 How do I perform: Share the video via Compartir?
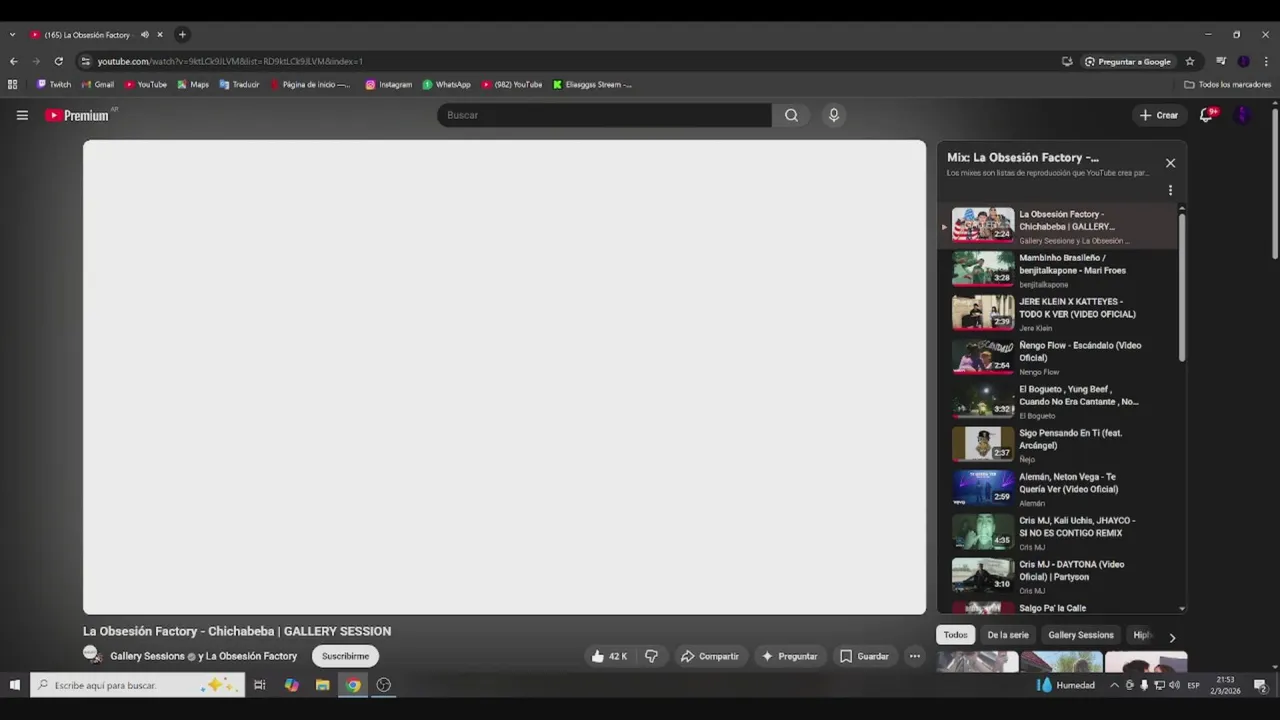click(710, 656)
